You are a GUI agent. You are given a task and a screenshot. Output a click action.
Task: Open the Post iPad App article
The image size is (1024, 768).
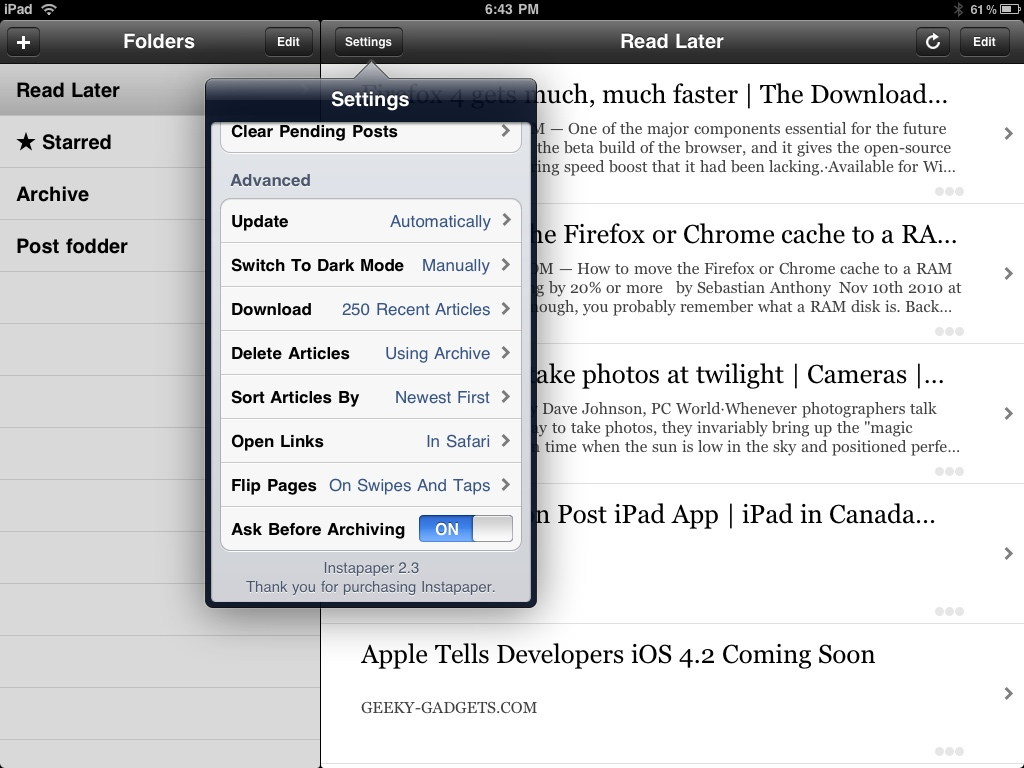coord(780,554)
